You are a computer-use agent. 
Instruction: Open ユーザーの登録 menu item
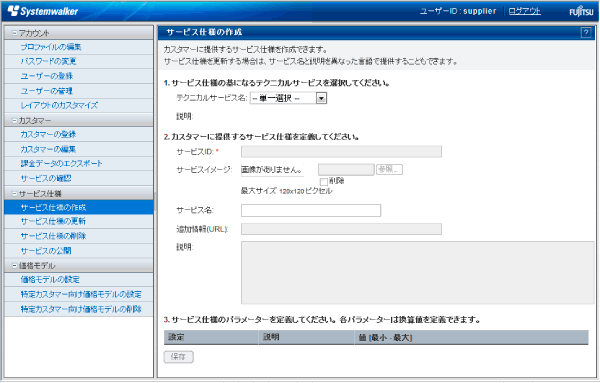pyautogui.click(x=79, y=76)
